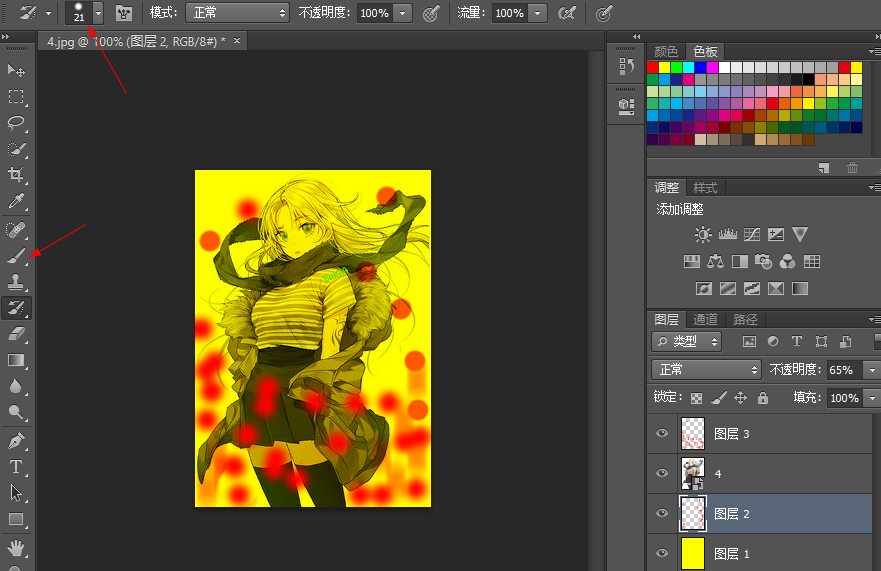
Task: Select the Pen tool
Action: (16, 441)
